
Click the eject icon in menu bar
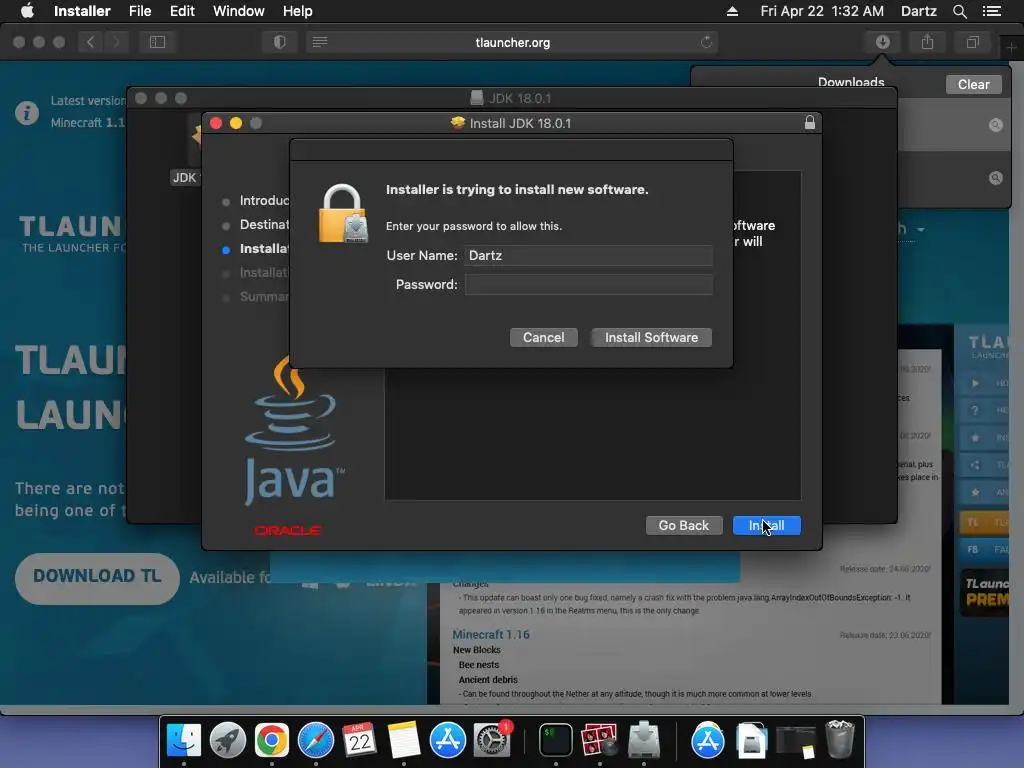pos(732,11)
